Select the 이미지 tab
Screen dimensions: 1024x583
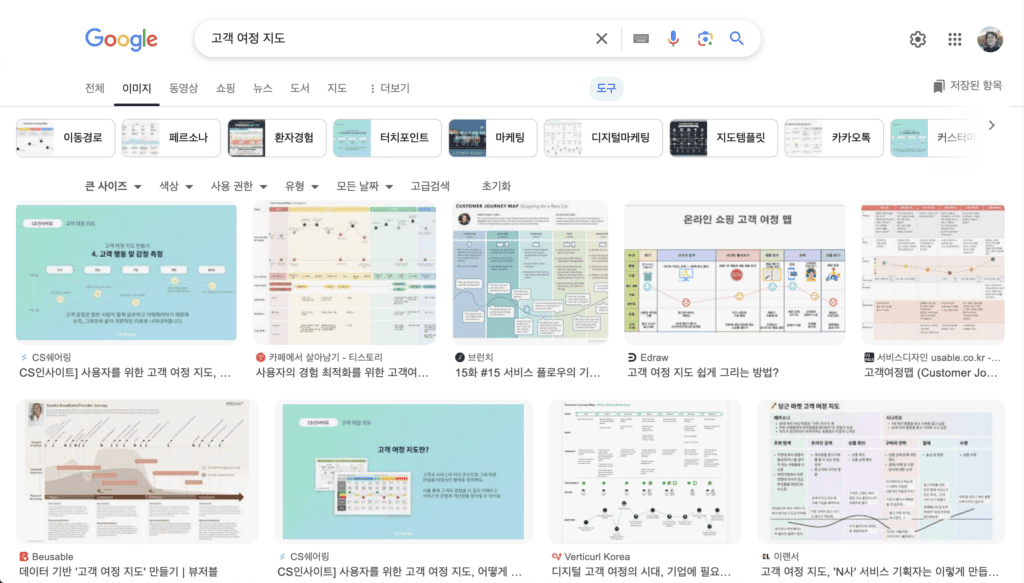136,88
